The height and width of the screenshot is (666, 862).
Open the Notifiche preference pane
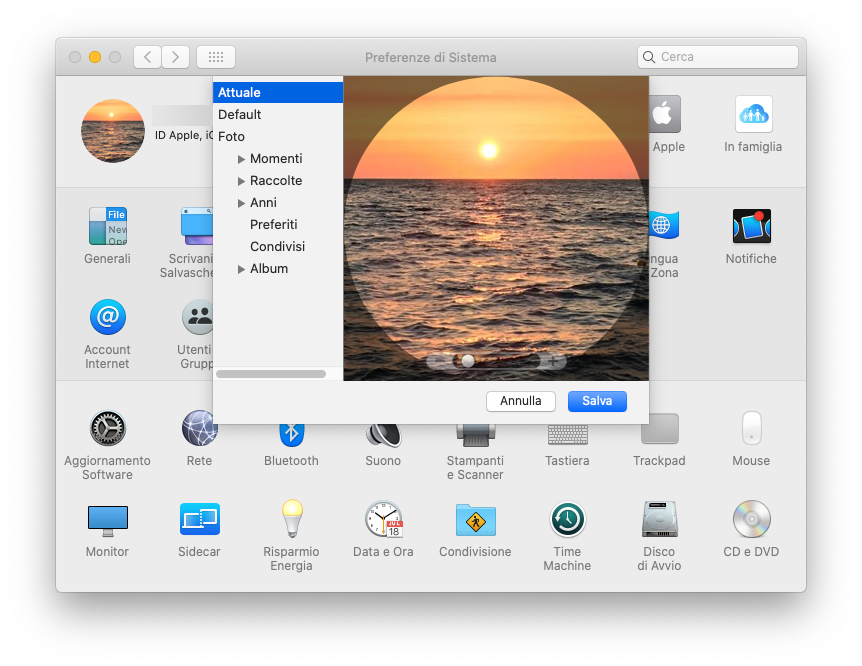pyautogui.click(x=751, y=227)
